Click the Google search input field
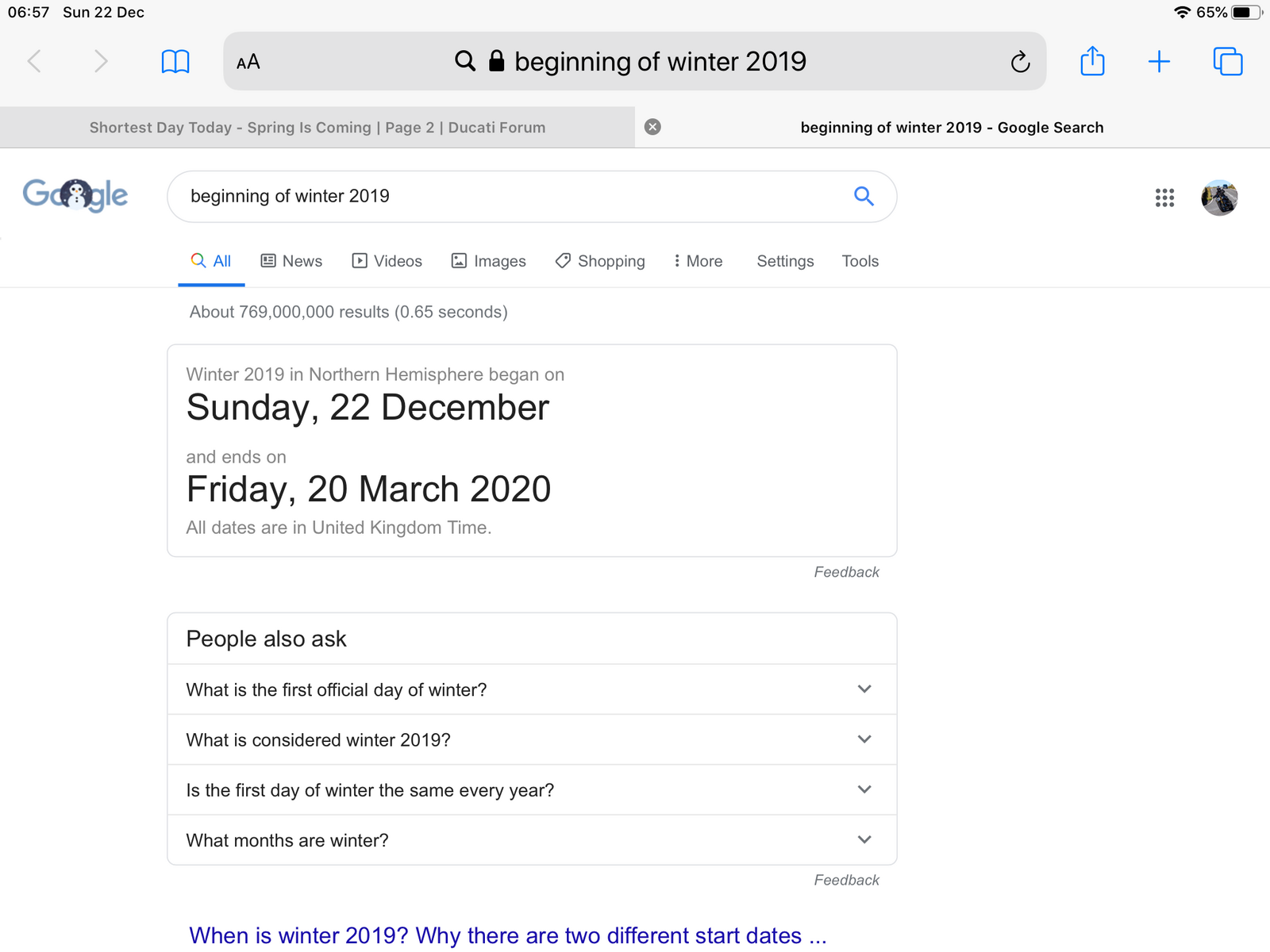The width and height of the screenshot is (1270, 952). [x=516, y=196]
